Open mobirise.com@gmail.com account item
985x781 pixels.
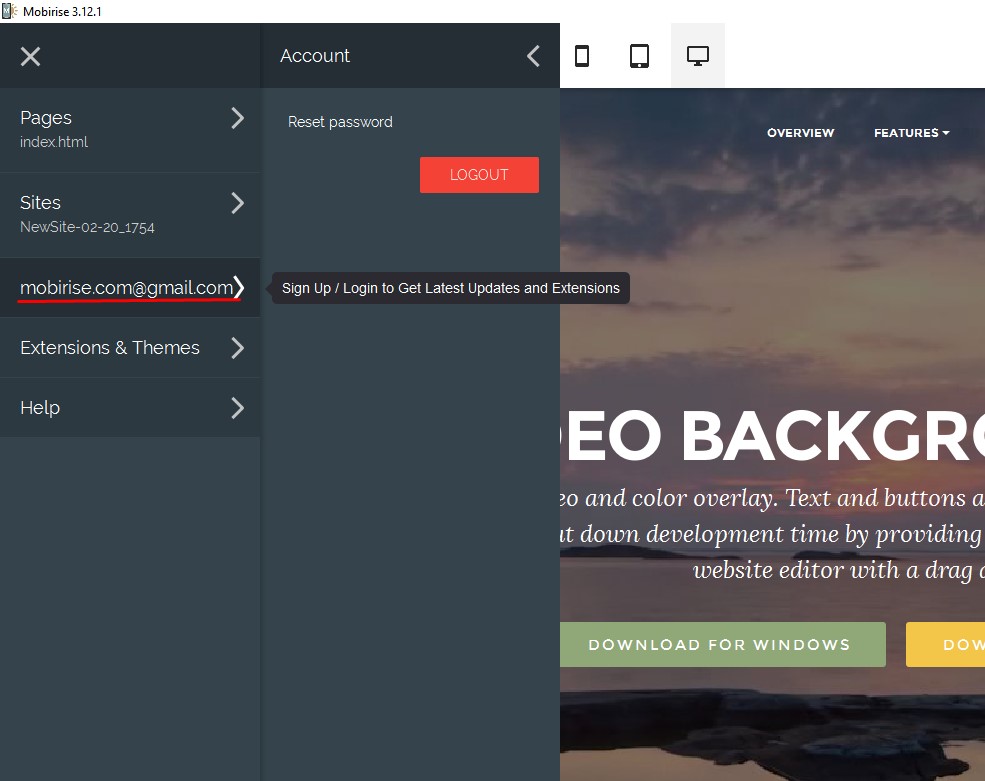click(125, 288)
